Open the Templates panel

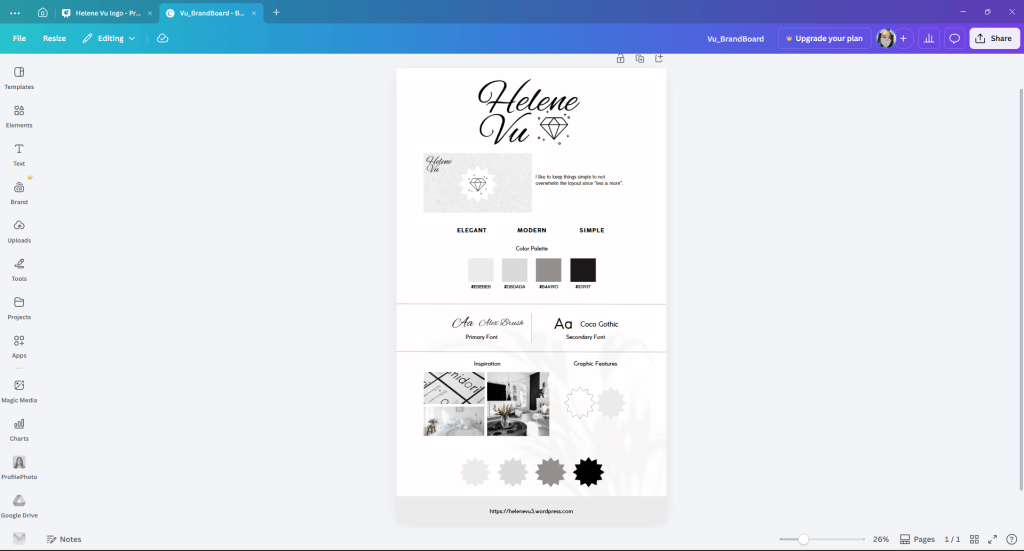tap(19, 77)
